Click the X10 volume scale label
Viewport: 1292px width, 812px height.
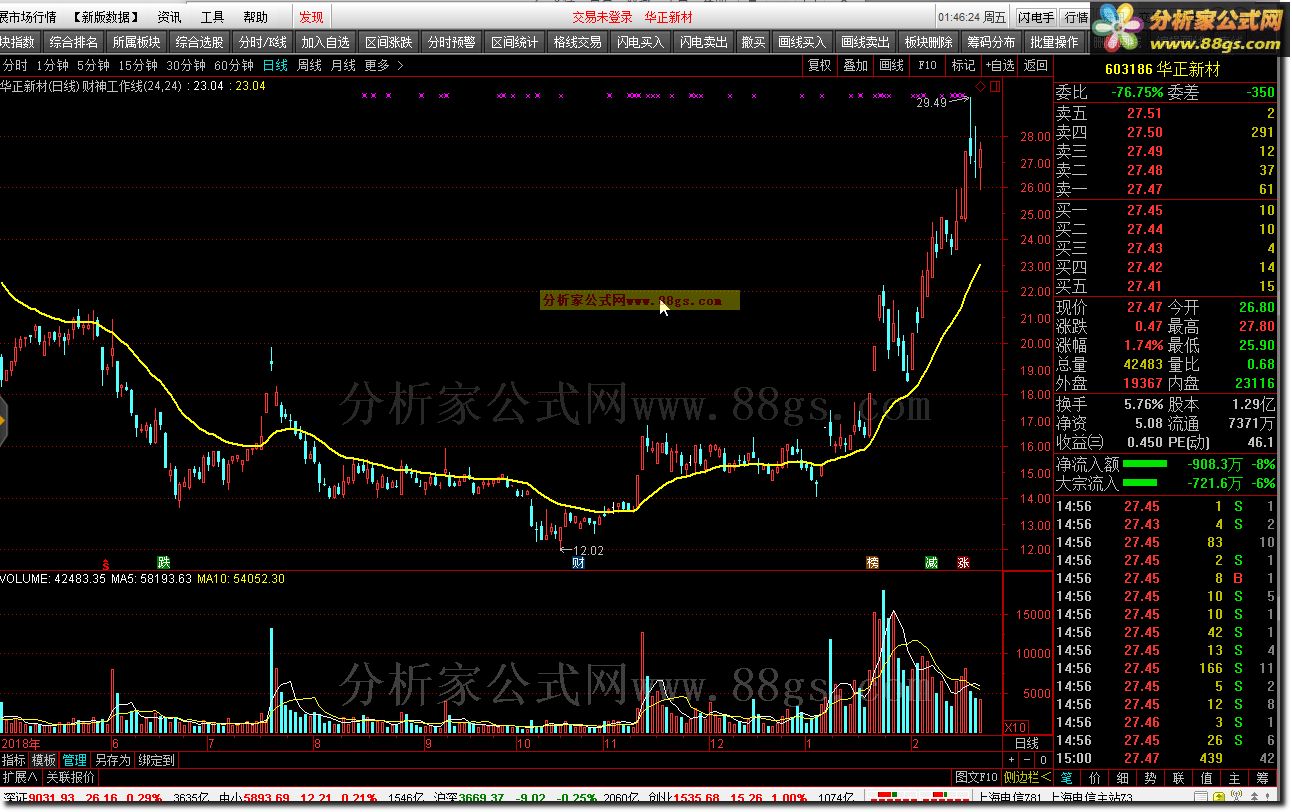point(1015,727)
